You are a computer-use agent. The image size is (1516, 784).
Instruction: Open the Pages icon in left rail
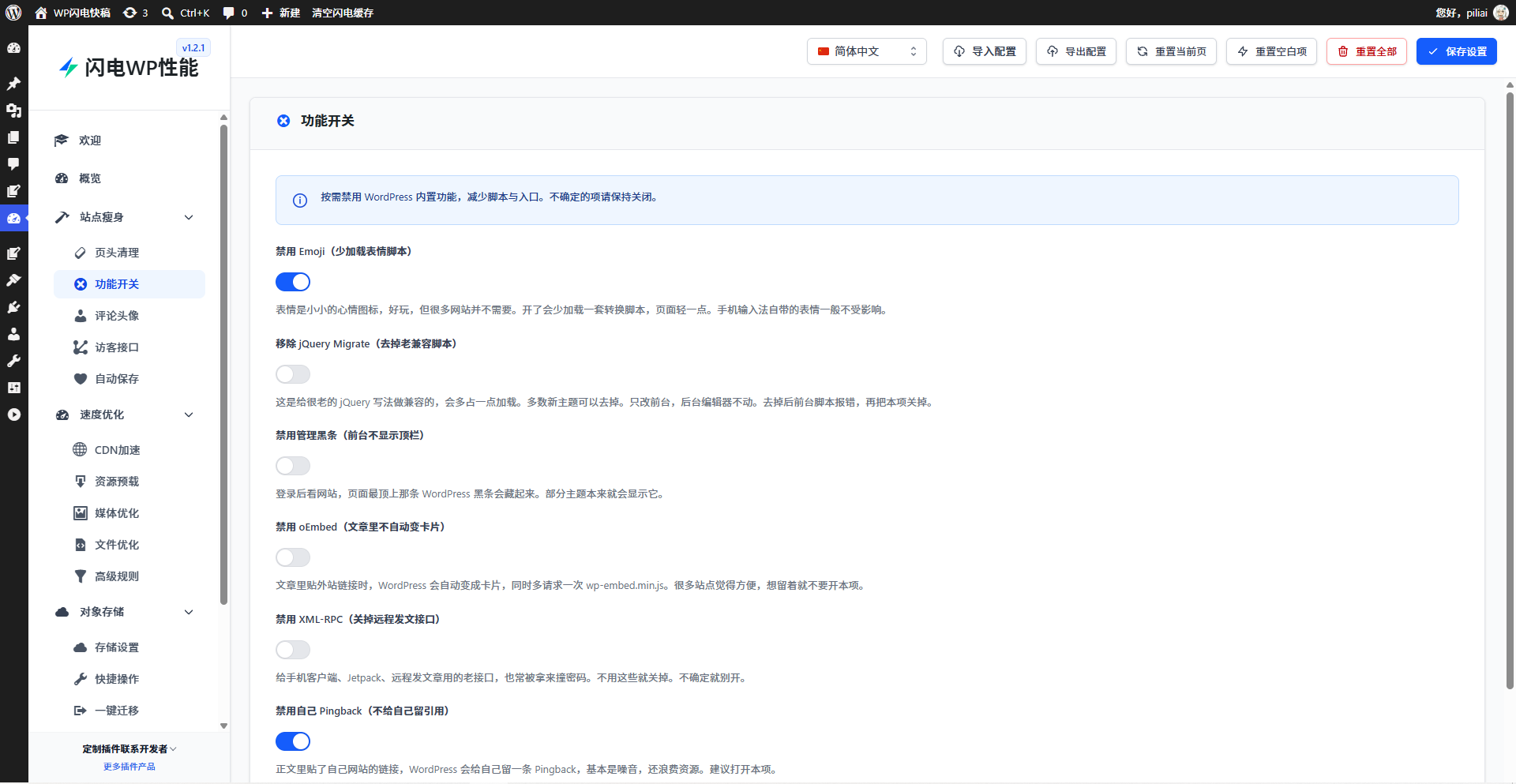click(13, 137)
